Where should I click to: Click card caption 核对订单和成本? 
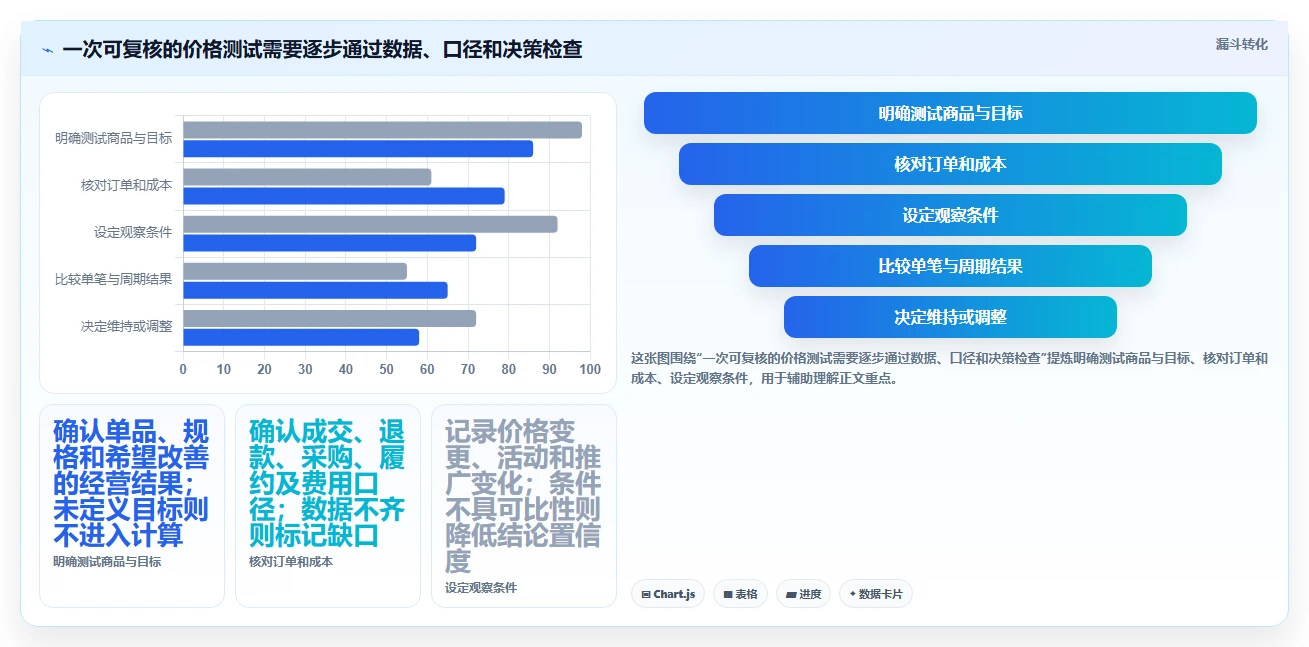click(291, 562)
